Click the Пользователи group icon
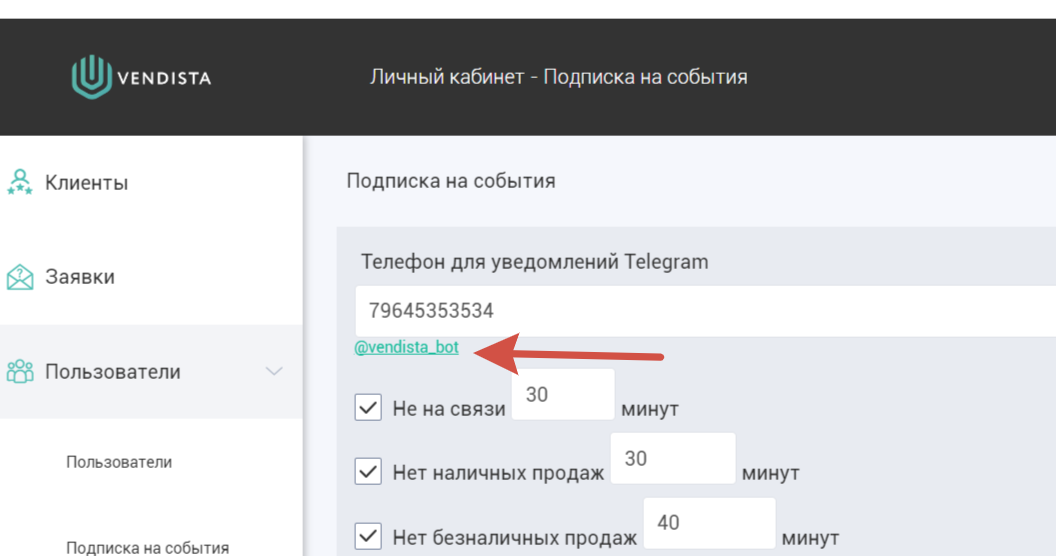Viewport: 1056px width, 556px height. pos(20,372)
